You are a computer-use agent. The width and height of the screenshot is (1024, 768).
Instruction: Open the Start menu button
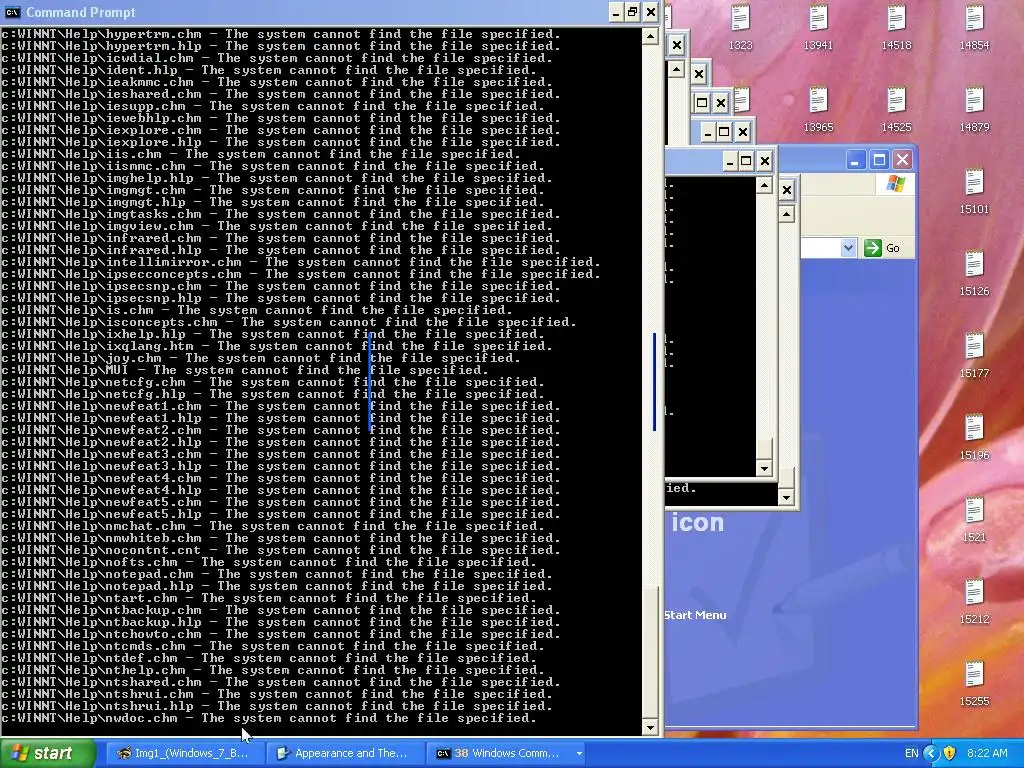48,753
